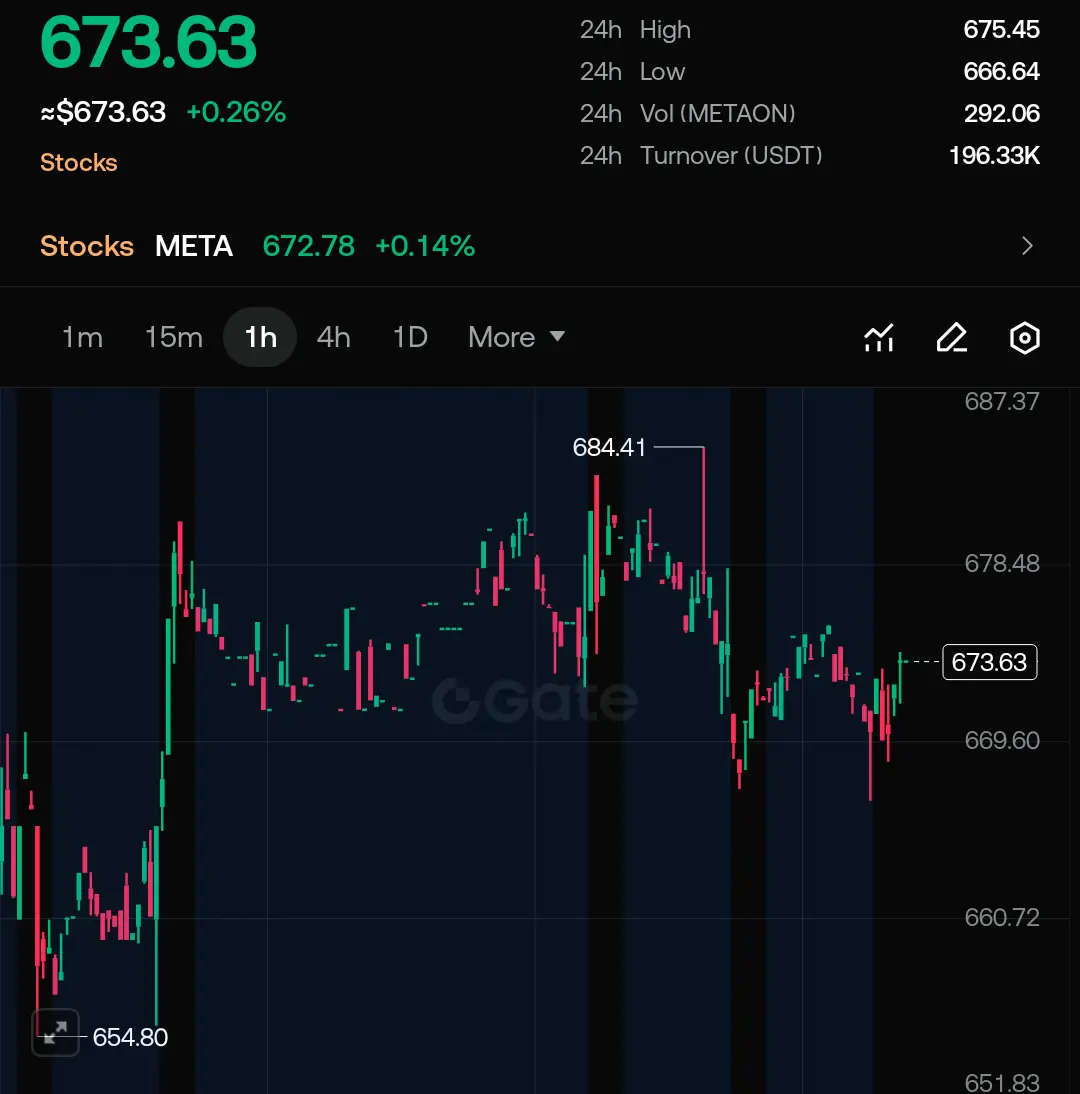Click the 654.80 low marker label
Viewport: 1080px width, 1094px height.
coord(130,1037)
